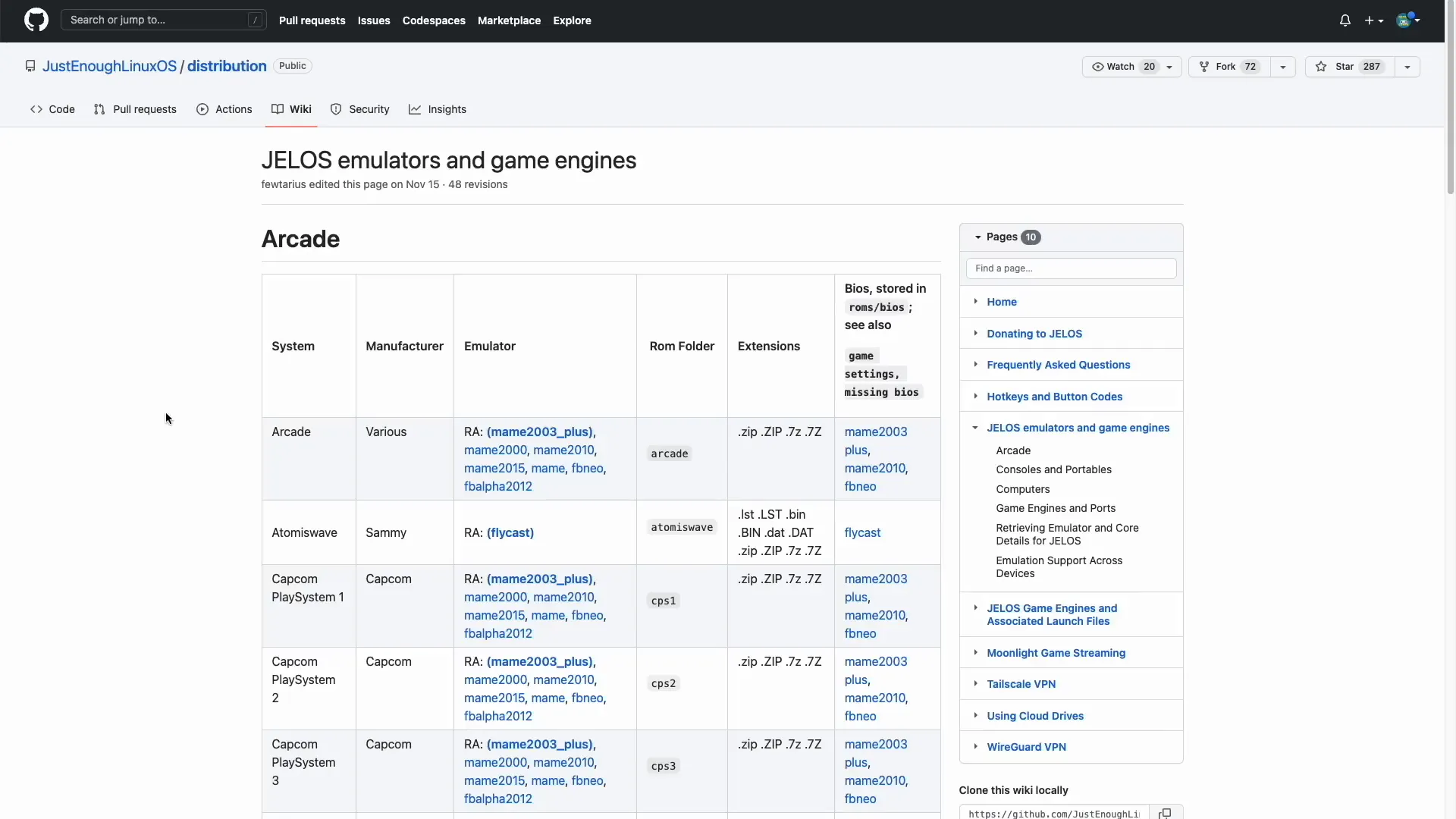The width and height of the screenshot is (1456, 819).
Task: Expand Hotkeys and Button Codes arrow
Action: pyautogui.click(x=975, y=396)
